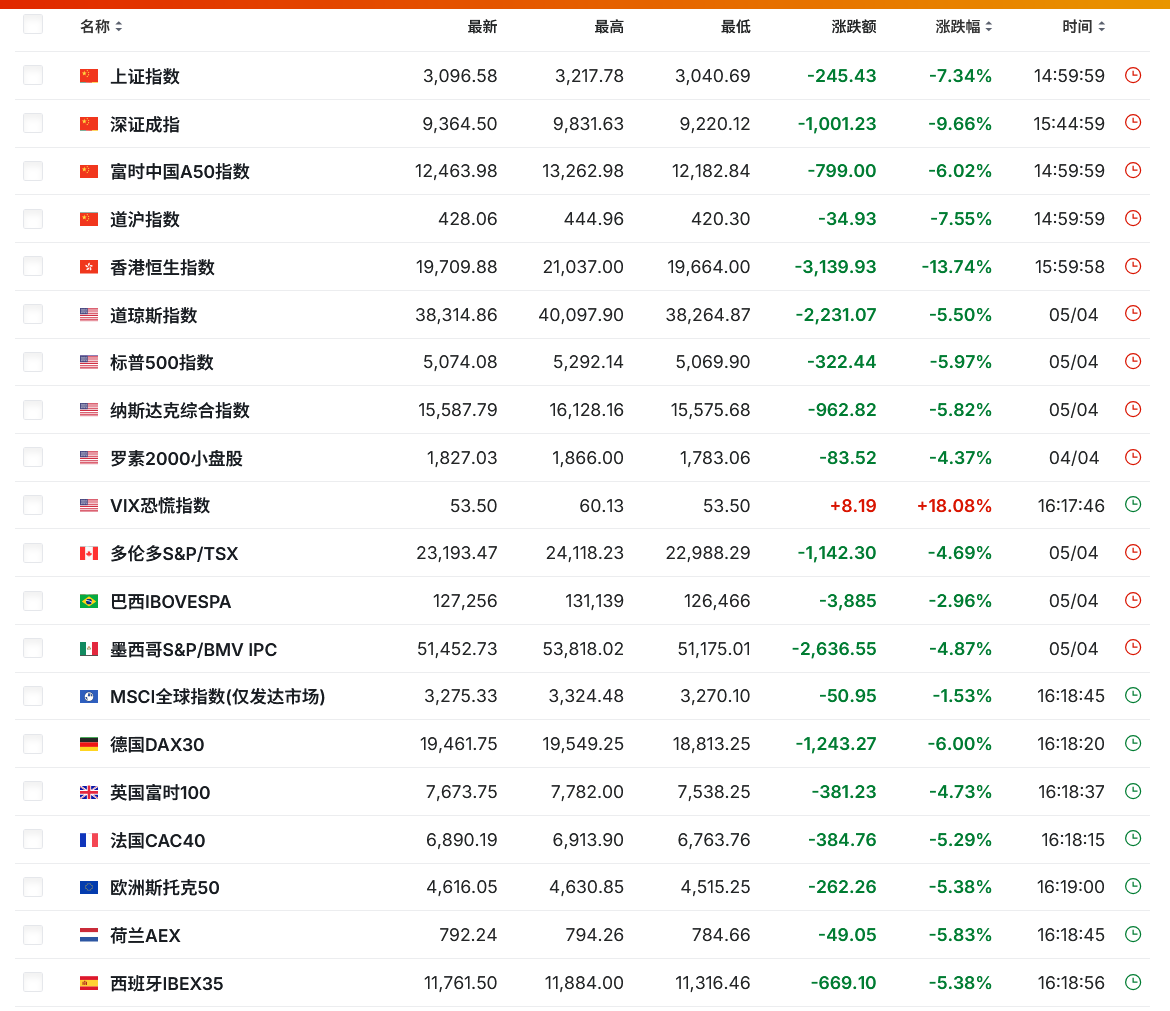Click the high value 40,097.90
Viewport: 1170px width, 1011px height.
pos(581,315)
